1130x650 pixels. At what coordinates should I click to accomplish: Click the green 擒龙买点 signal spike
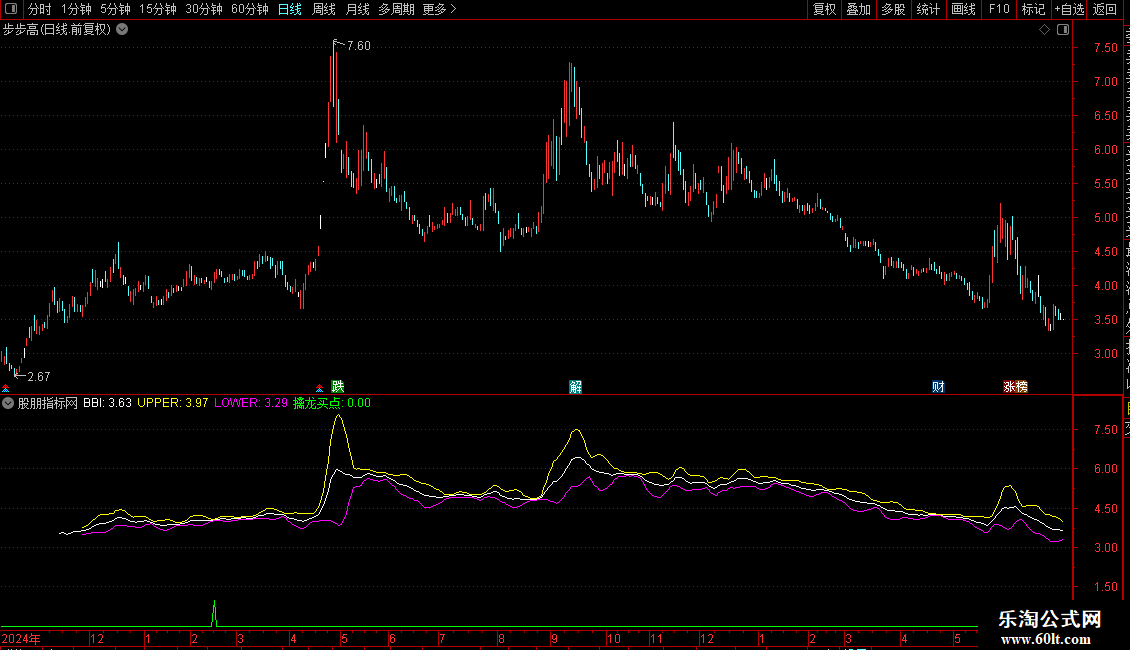(x=214, y=613)
